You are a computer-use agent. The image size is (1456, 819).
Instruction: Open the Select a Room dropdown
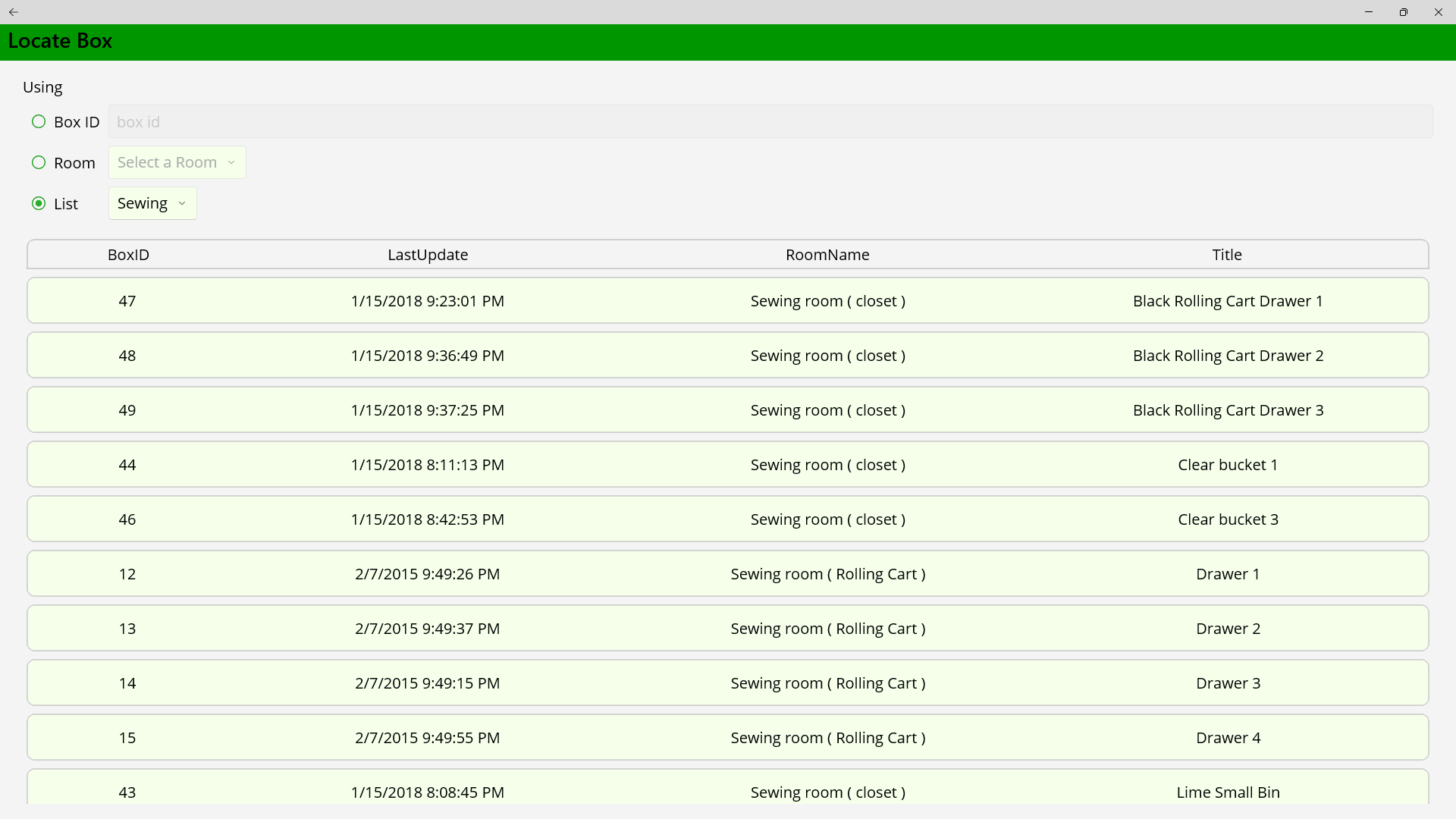tap(177, 163)
